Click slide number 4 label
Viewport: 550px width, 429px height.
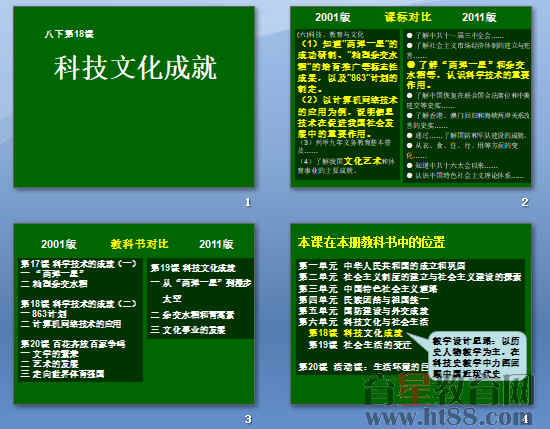tap(525, 419)
